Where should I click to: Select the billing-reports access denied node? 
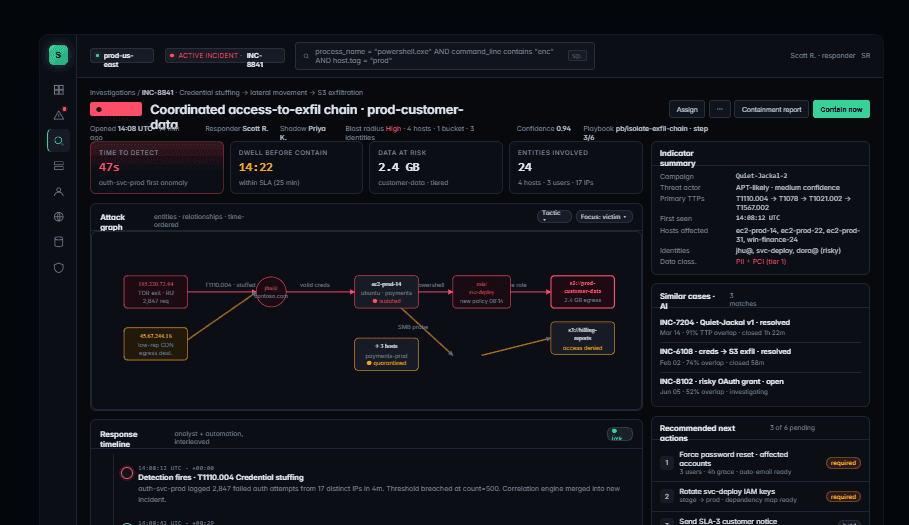(582, 338)
